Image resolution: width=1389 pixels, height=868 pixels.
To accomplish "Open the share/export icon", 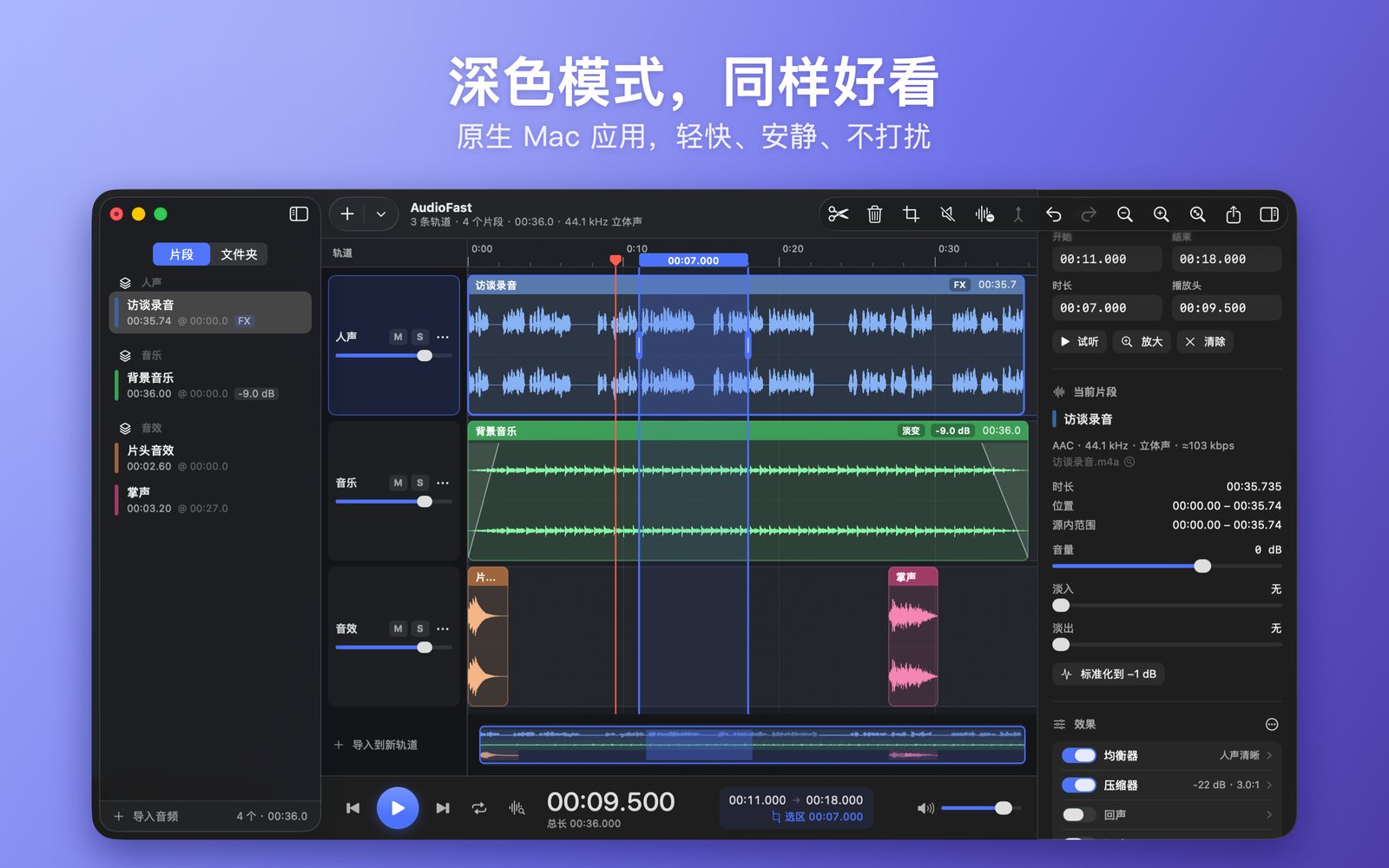I will coord(1233,214).
